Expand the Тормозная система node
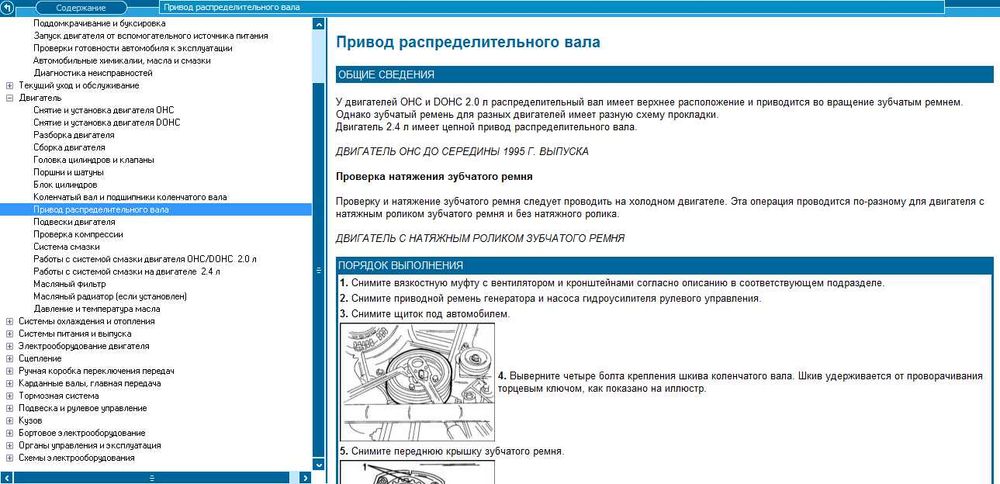 pyautogui.click(x=9, y=396)
